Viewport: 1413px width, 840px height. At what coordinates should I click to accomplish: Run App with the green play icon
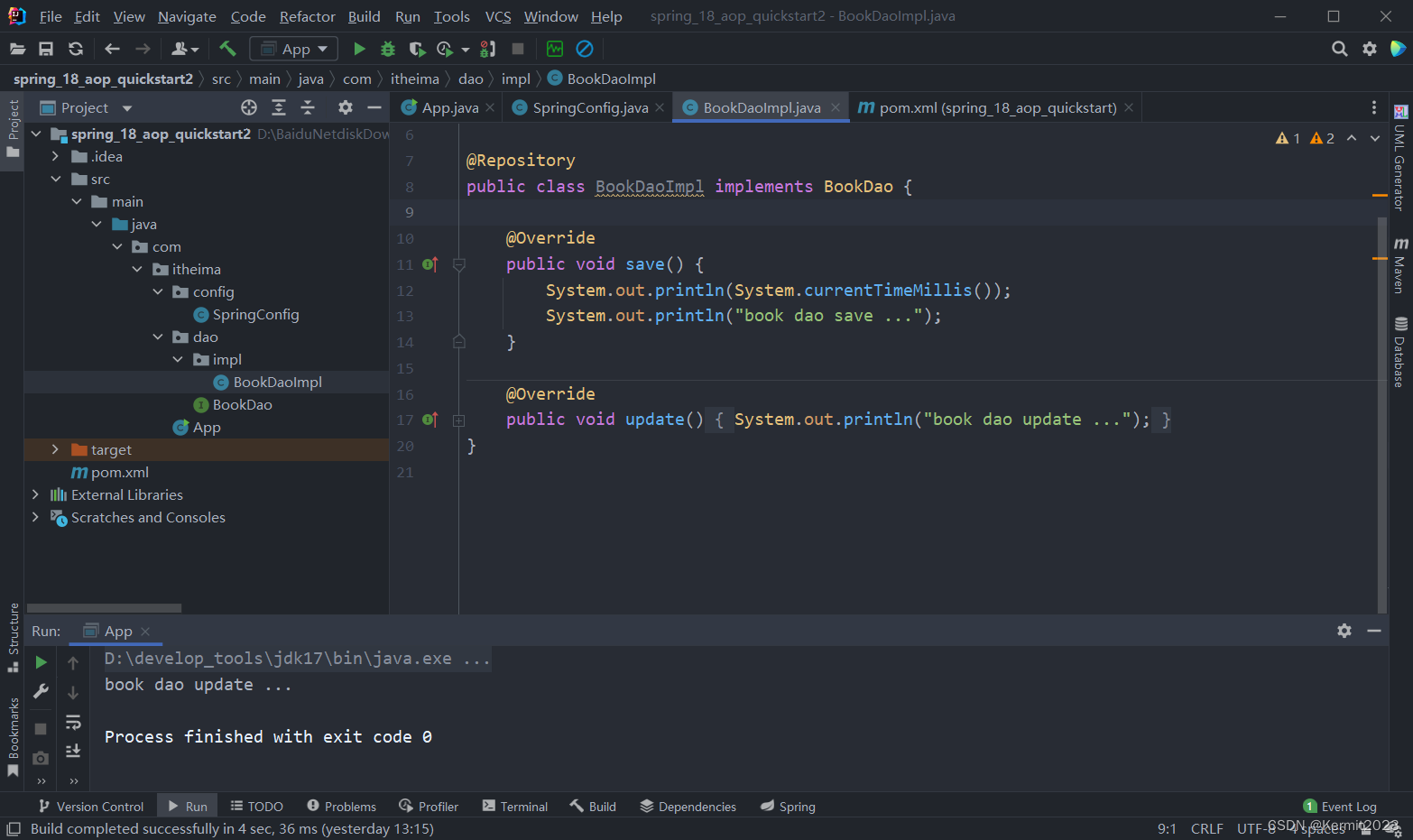(359, 49)
